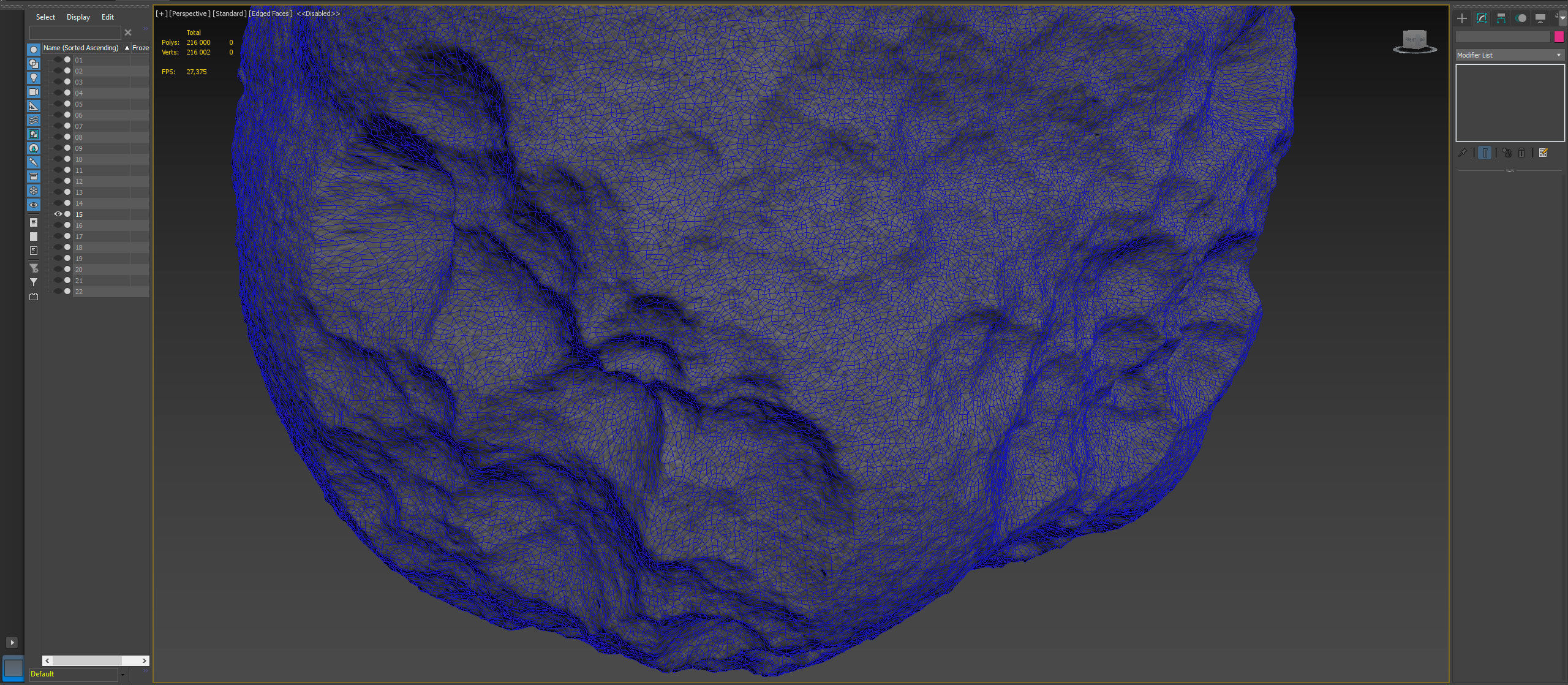Switch to the Modify panel tab

[x=1482, y=18]
